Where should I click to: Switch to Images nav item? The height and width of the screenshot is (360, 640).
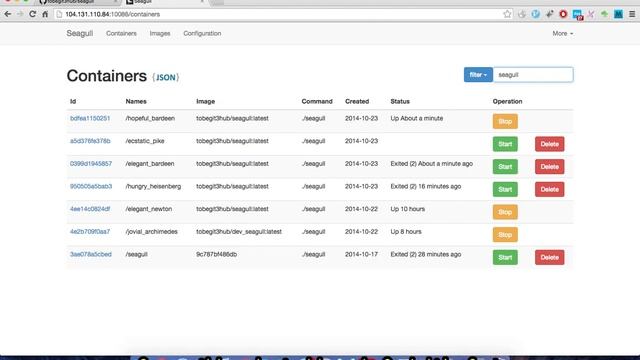click(x=160, y=33)
